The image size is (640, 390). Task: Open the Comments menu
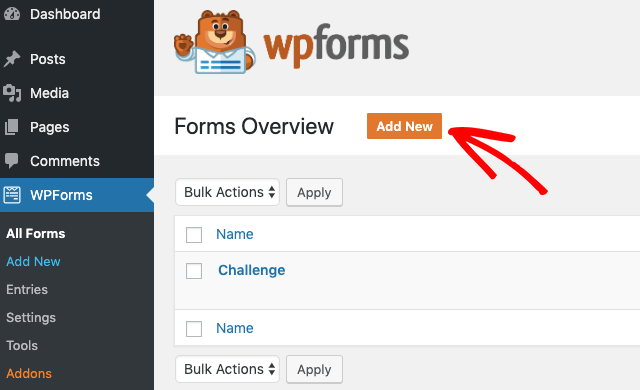point(65,161)
